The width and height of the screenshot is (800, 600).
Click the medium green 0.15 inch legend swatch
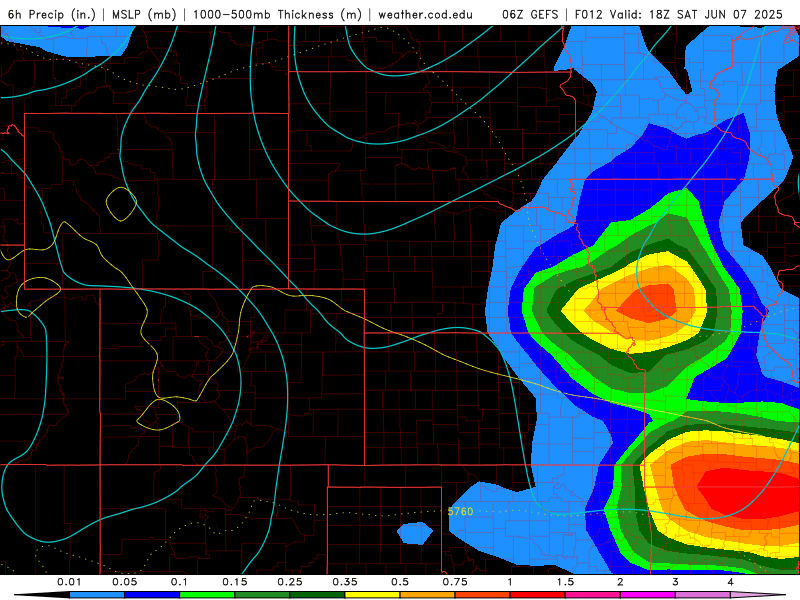(262, 595)
